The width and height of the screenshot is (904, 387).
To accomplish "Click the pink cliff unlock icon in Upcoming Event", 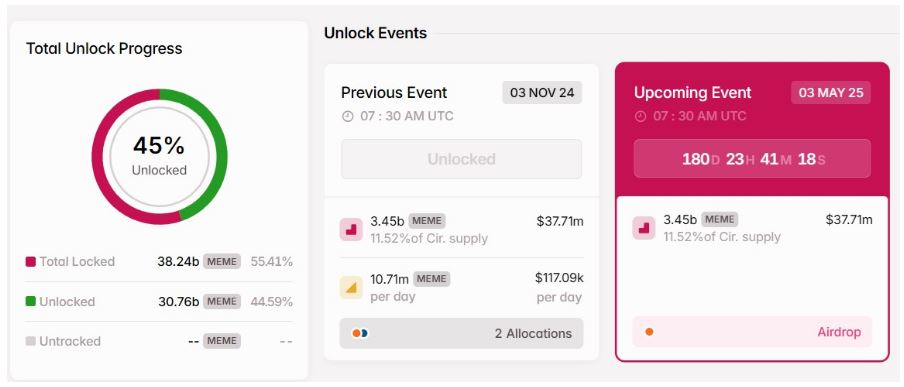I will (x=644, y=228).
